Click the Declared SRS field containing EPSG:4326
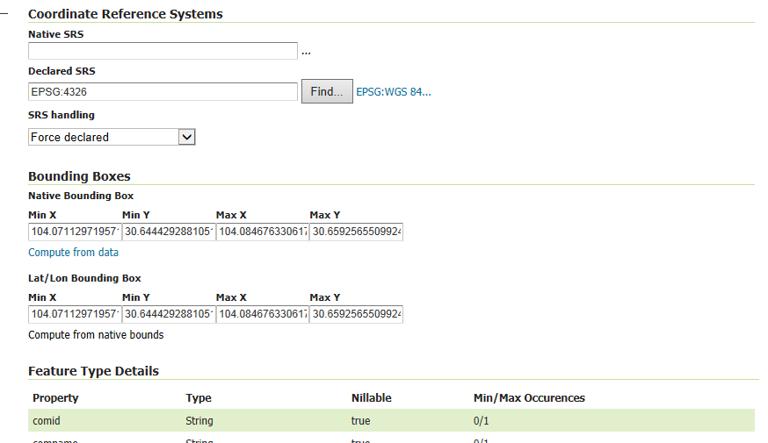 click(x=162, y=92)
